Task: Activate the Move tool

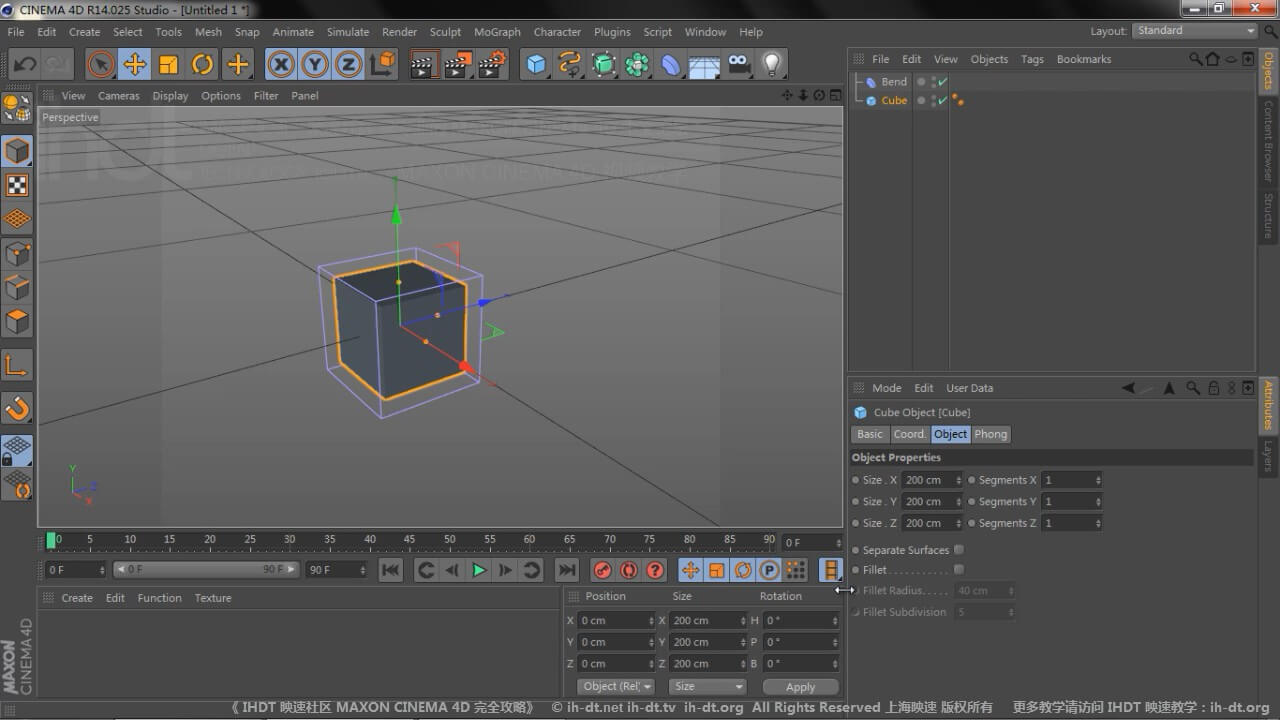Action: point(134,65)
